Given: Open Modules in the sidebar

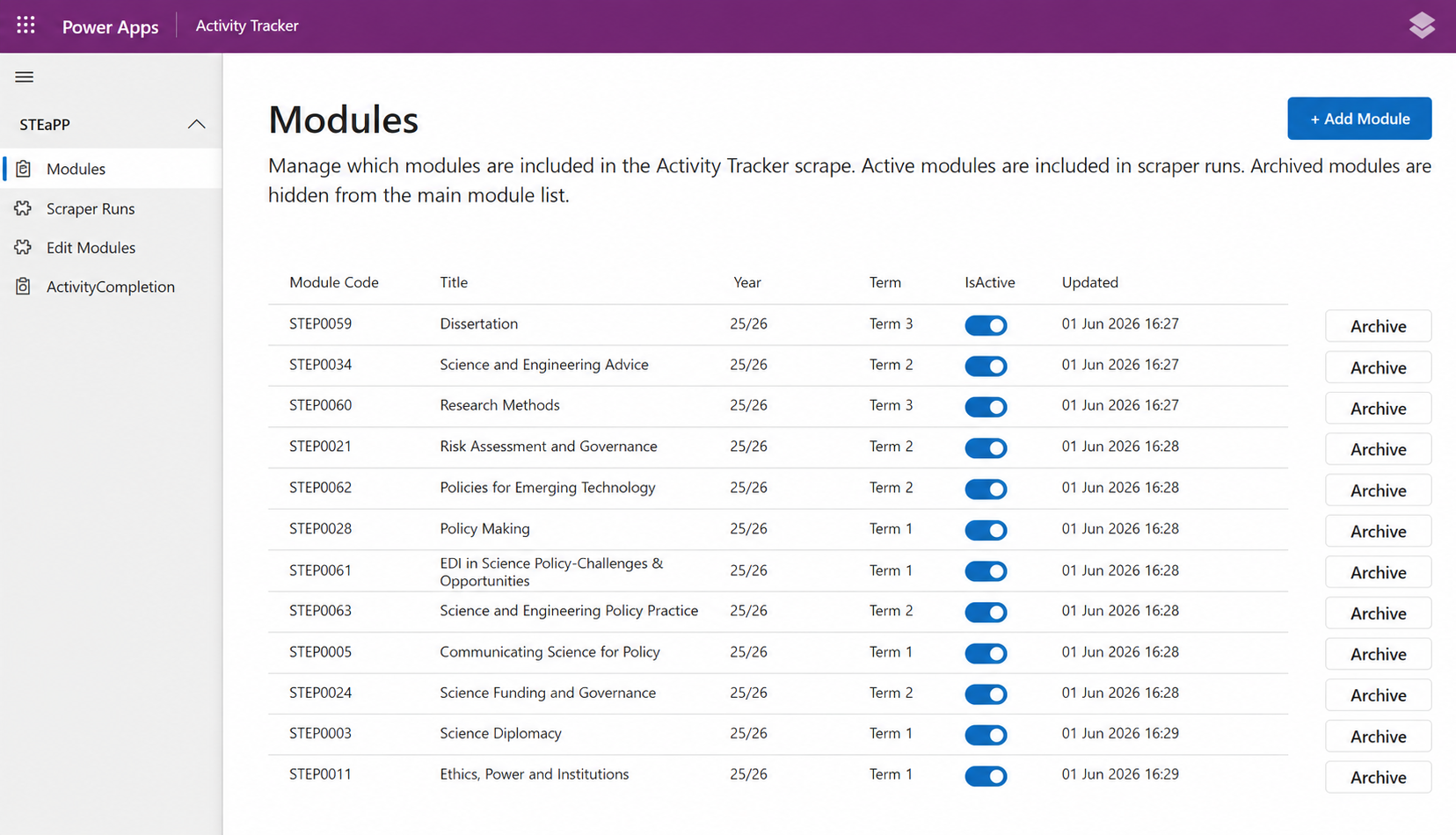Looking at the screenshot, I should pyautogui.click(x=111, y=169).
